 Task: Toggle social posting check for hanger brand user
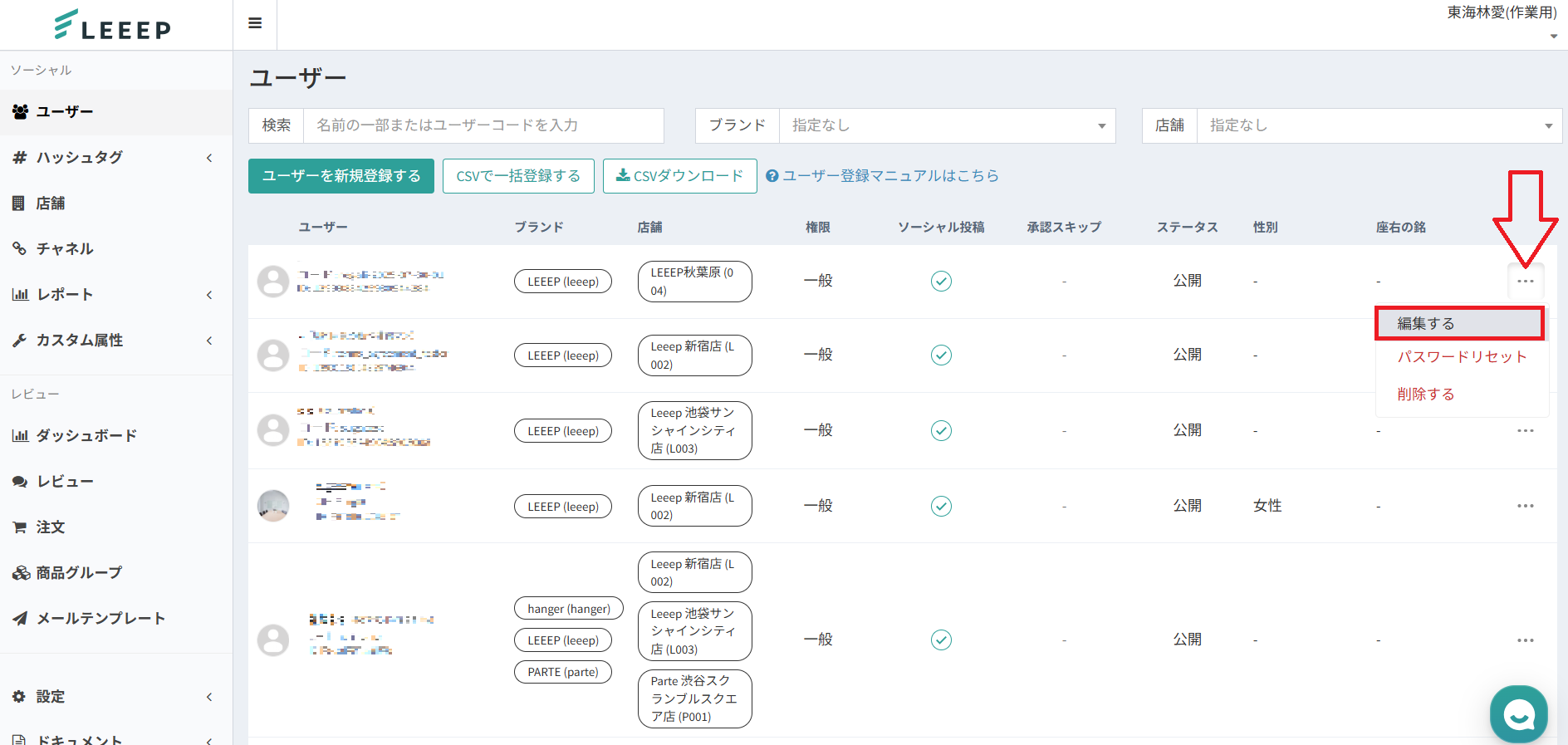tap(941, 640)
